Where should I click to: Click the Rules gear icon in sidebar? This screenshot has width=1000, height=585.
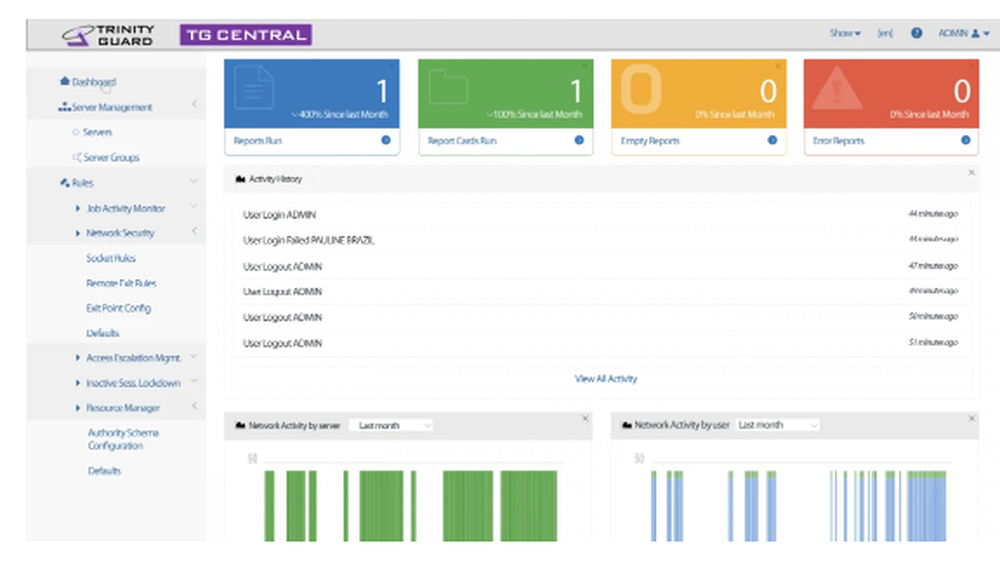(x=63, y=182)
